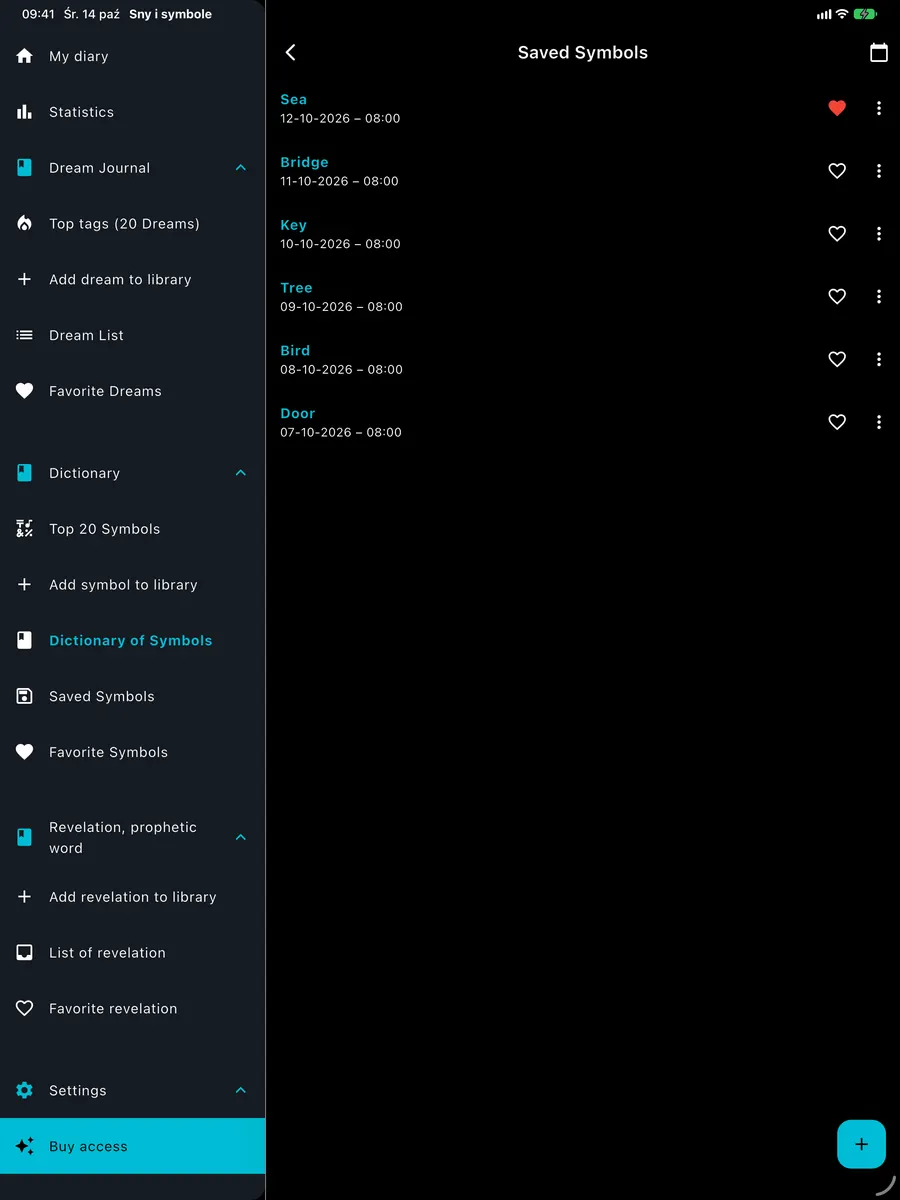Go back using the left chevron arrow
Screen dimensions: 900x1200
coord(291,52)
